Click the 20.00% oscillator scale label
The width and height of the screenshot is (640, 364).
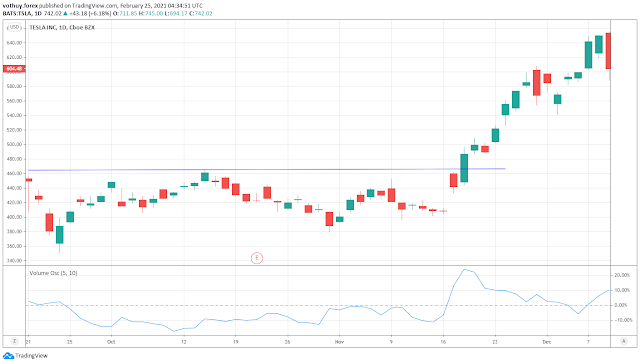622,275
